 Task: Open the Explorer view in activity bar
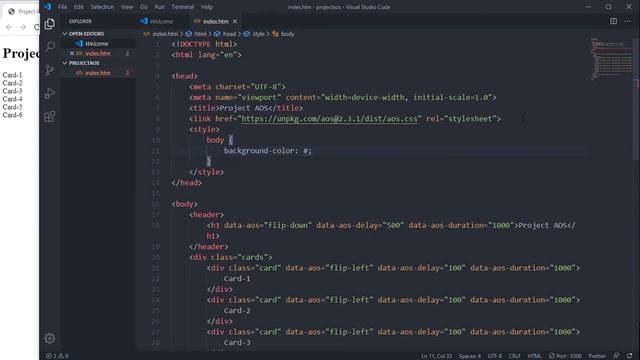pos(50,24)
